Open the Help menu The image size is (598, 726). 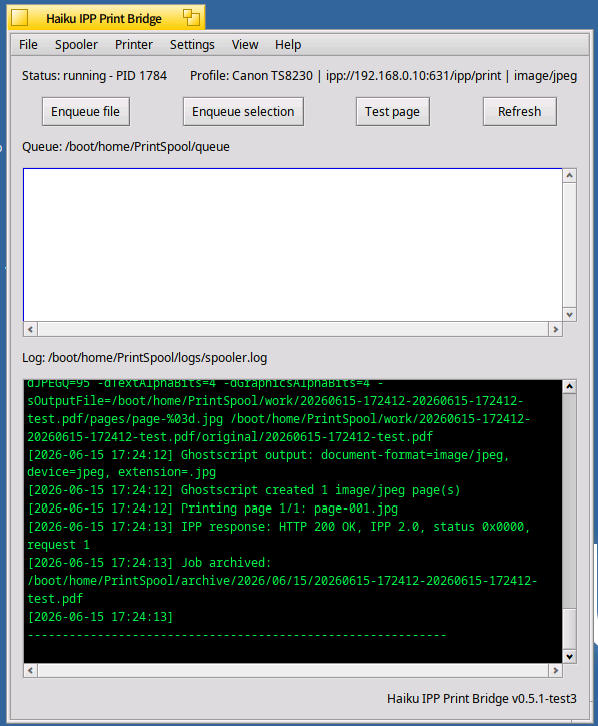[x=288, y=45]
